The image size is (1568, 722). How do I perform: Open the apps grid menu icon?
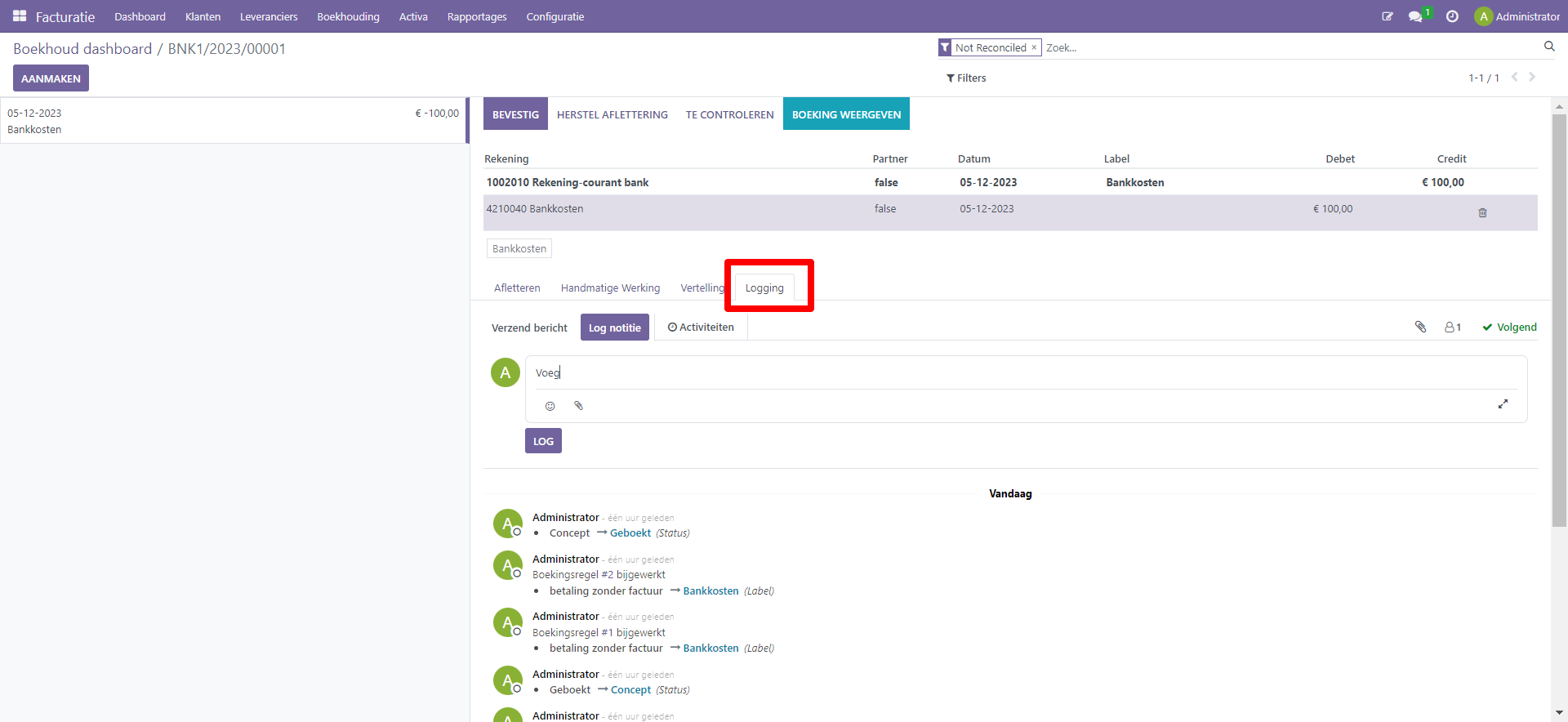click(20, 16)
